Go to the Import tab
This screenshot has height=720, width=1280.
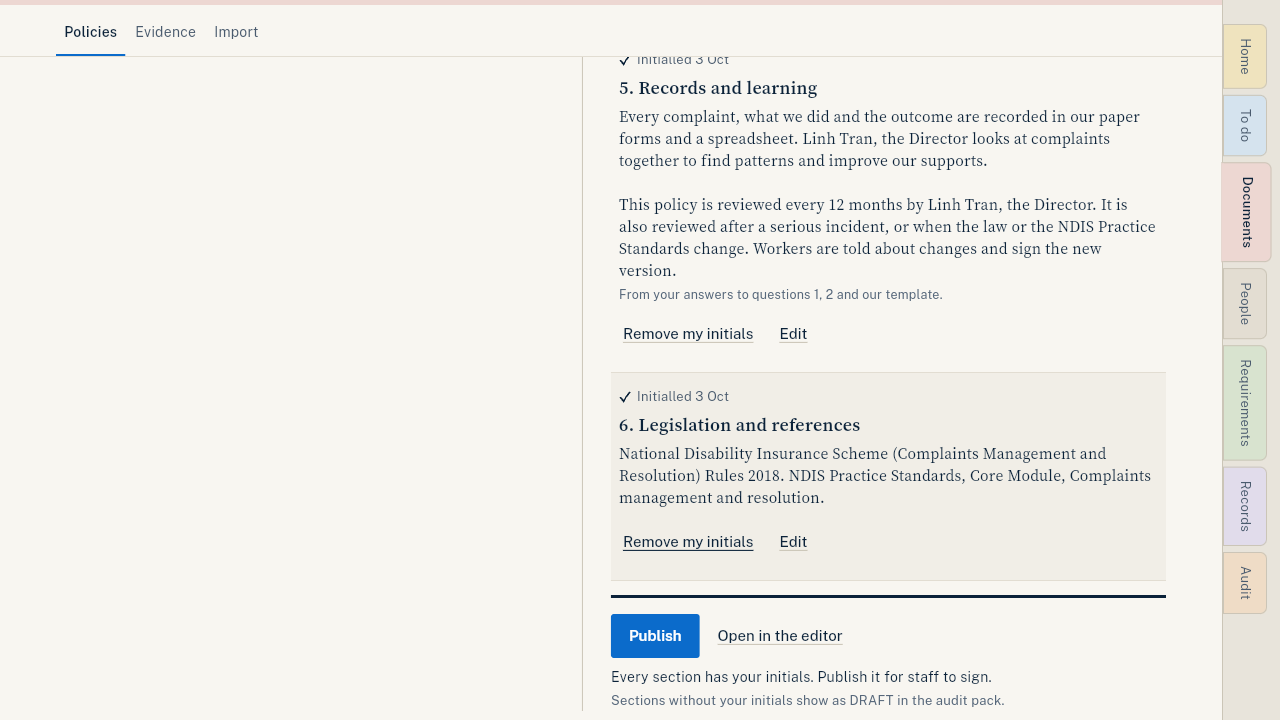pos(236,32)
